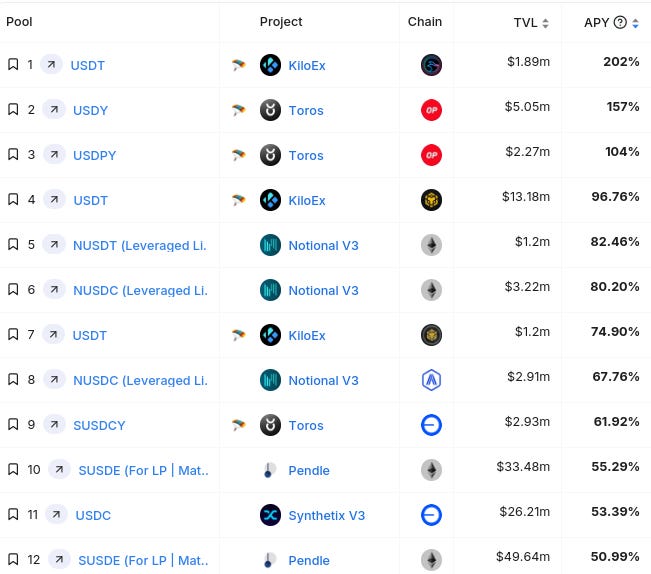Bookmark the row 7 USDT pool
The image size is (651, 574).
pos(13,335)
